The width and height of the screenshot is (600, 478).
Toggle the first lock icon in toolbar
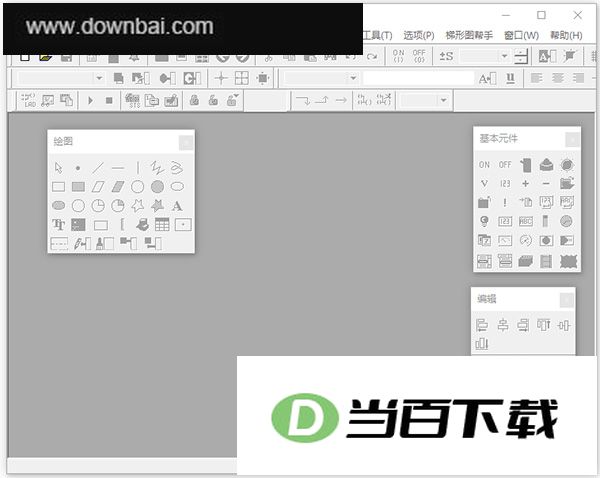pyautogui.click(x=194, y=100)
